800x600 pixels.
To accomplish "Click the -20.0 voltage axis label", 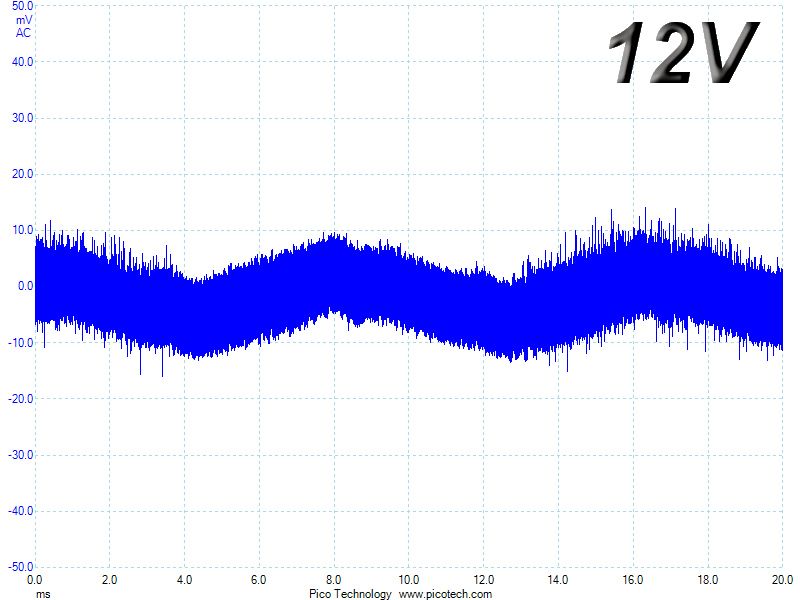I will pyautogui.click(x=21, y=398).
